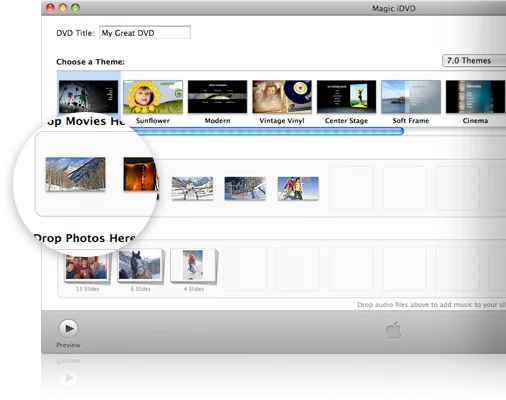
Task: Click the Preview play button
Action: [x=69, y=329]
